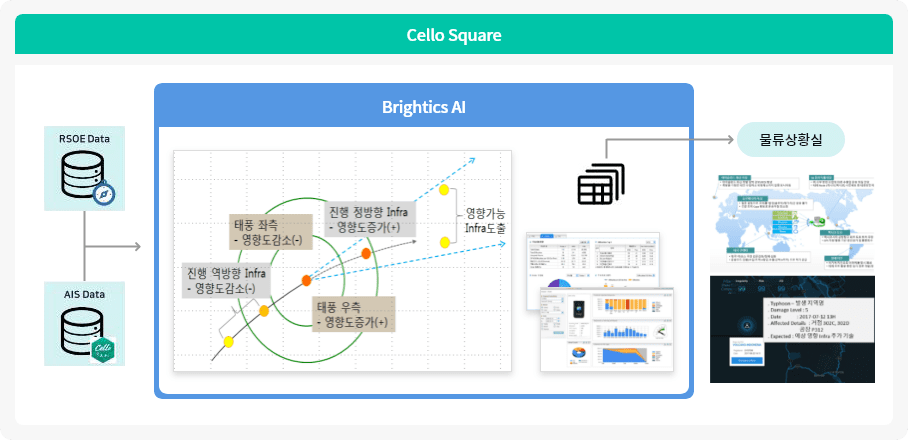Screen dimensions: 908x440
Task: Click the 진행 정방향 Infra label box
Action: [370, 219]
